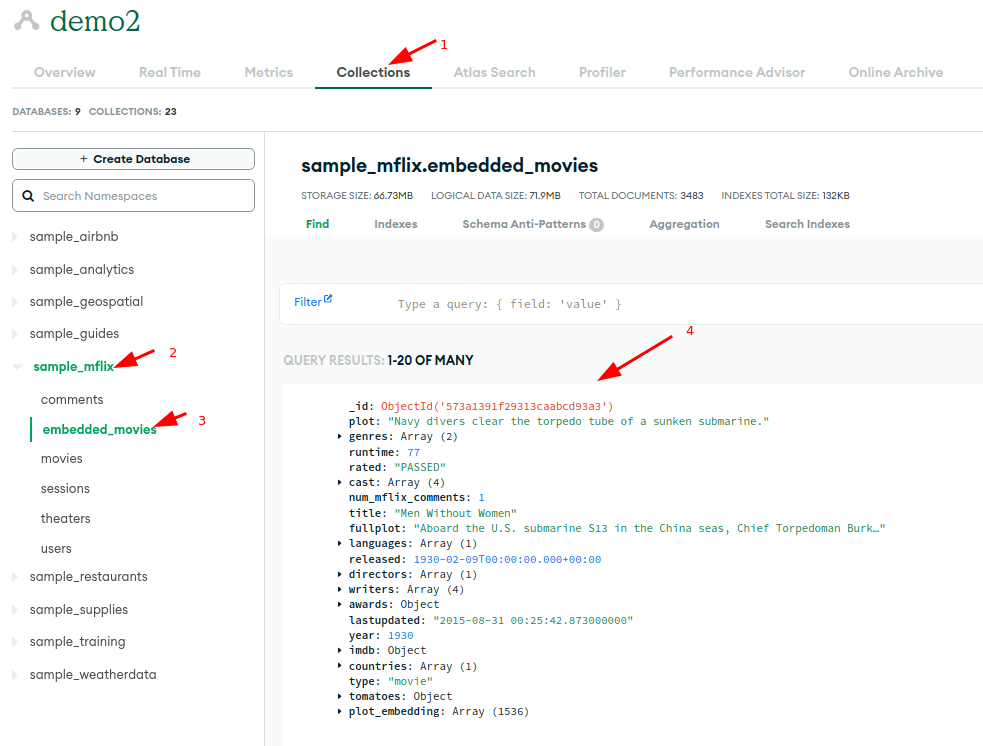The image size is (983, 746).
Task: Expand the genres array field
Action: pos(341,436)
